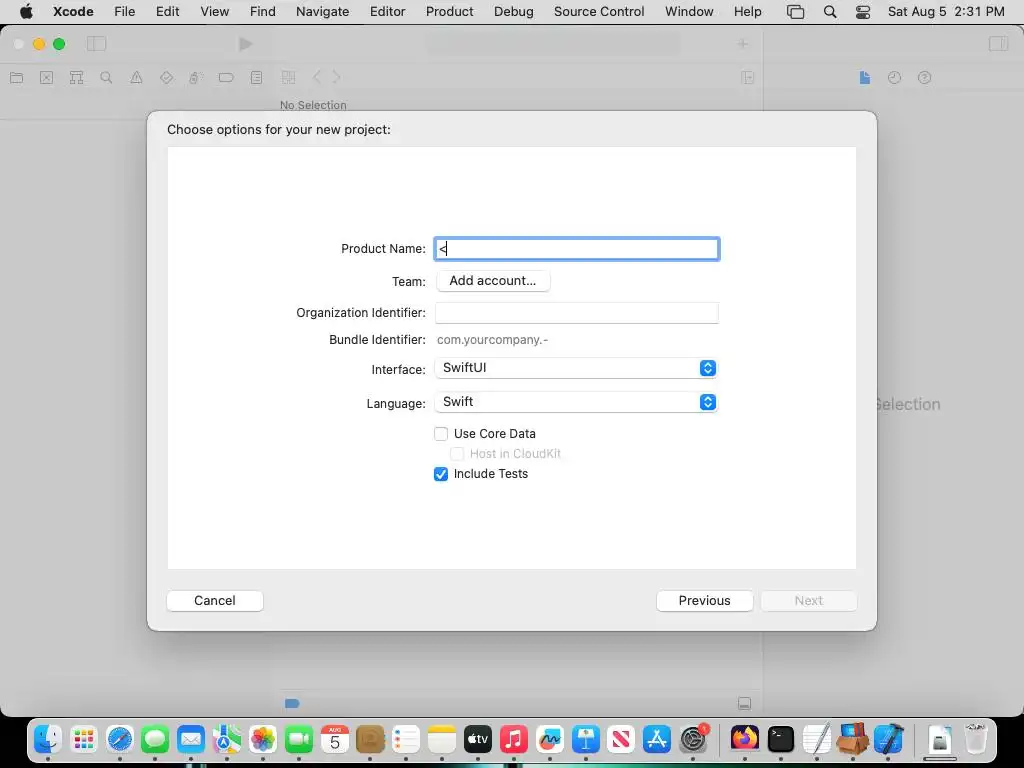
Task: Open Freeform from the dock
Action: [550, 739]
